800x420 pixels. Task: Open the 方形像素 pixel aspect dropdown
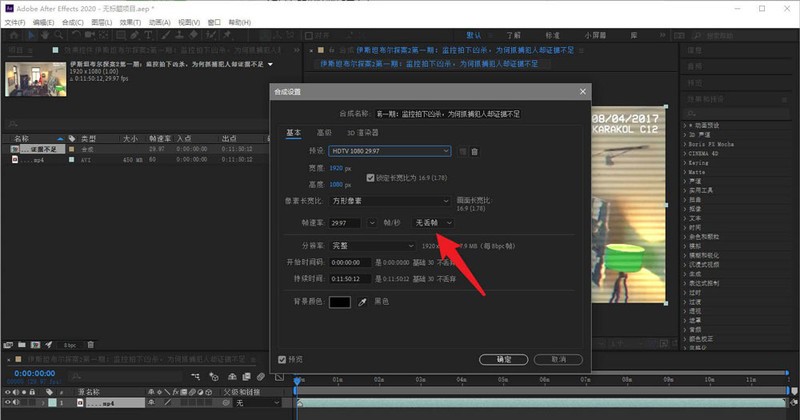pyautogui.click(x=392, y=201)
